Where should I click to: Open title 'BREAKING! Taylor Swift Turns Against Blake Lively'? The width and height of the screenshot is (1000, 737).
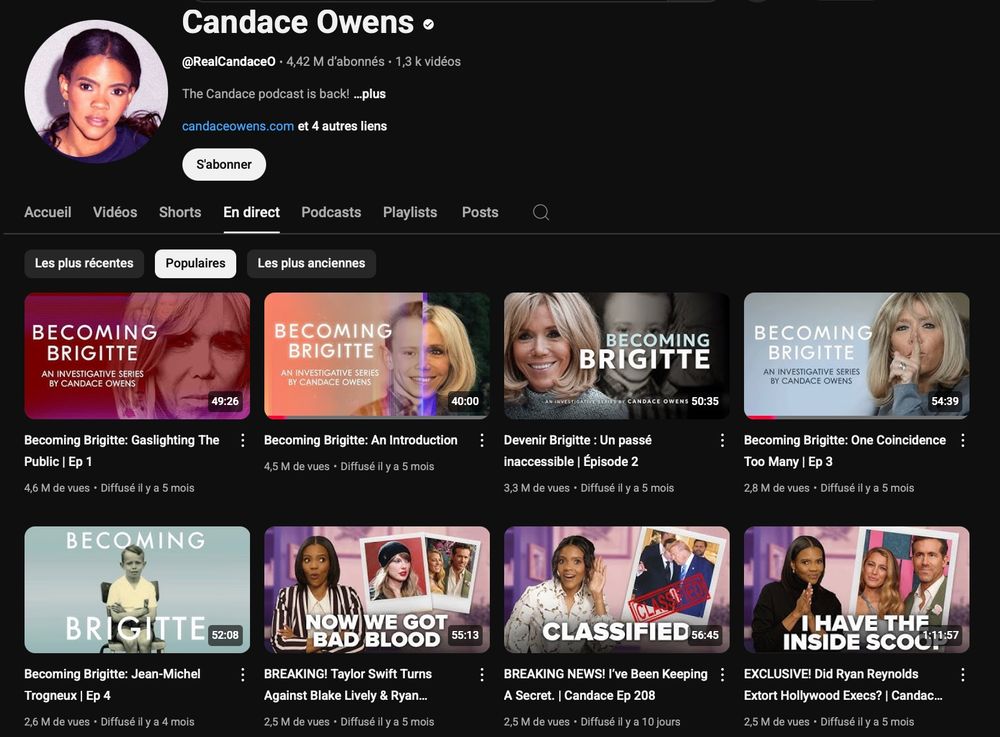(x=348, y=685)
